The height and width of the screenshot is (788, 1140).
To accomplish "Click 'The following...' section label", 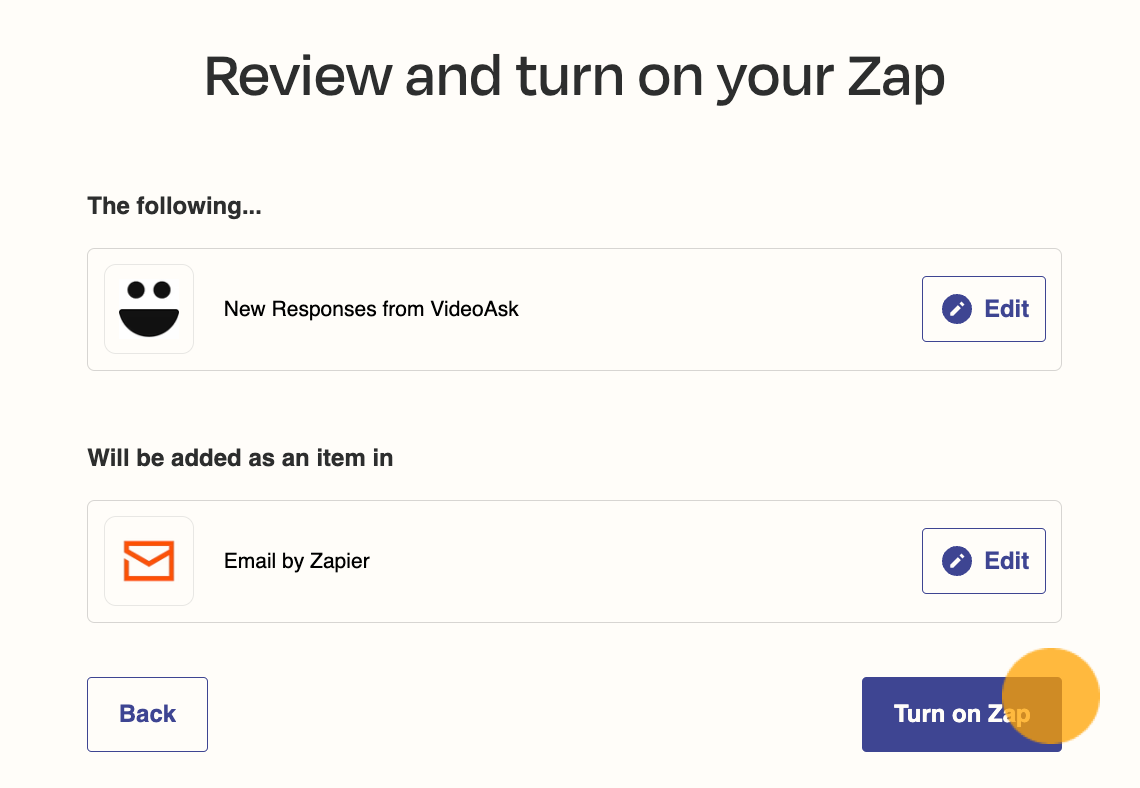I will click(x=174, y=206).
